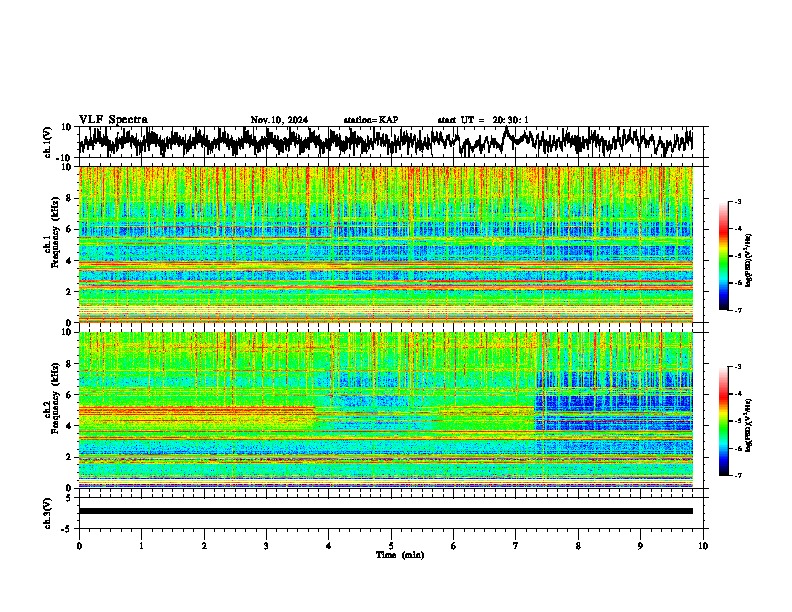792x612 pixels.
Task: Click the time axis tick label "9"
Action: [640, 546]
